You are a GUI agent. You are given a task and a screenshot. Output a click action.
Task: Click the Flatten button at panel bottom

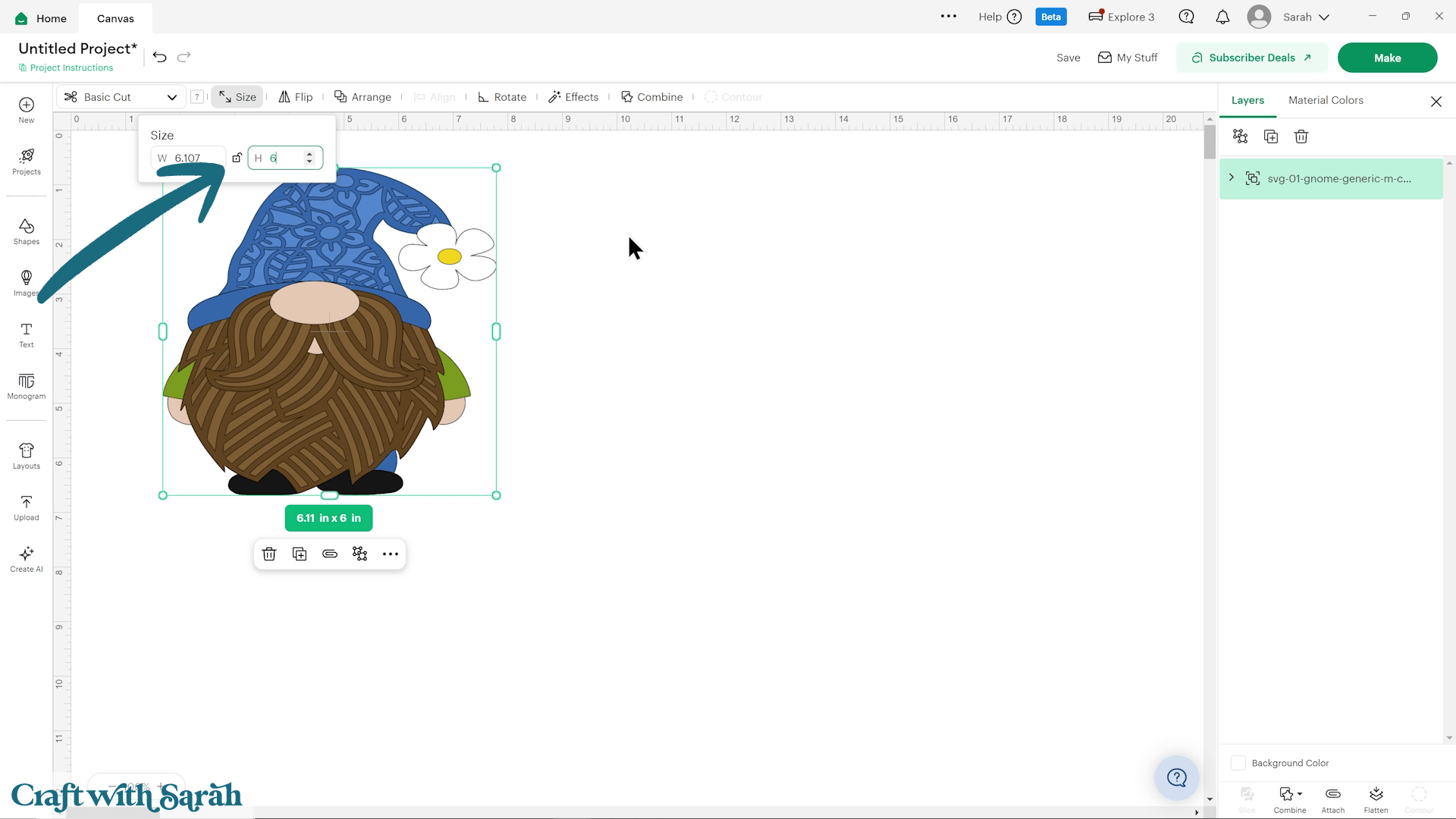click(1376, 800)
